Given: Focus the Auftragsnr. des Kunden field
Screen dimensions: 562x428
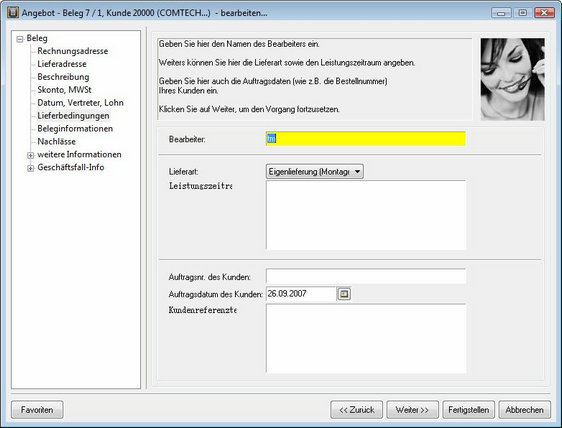Looking at the screenshot, I should (366, 276).
